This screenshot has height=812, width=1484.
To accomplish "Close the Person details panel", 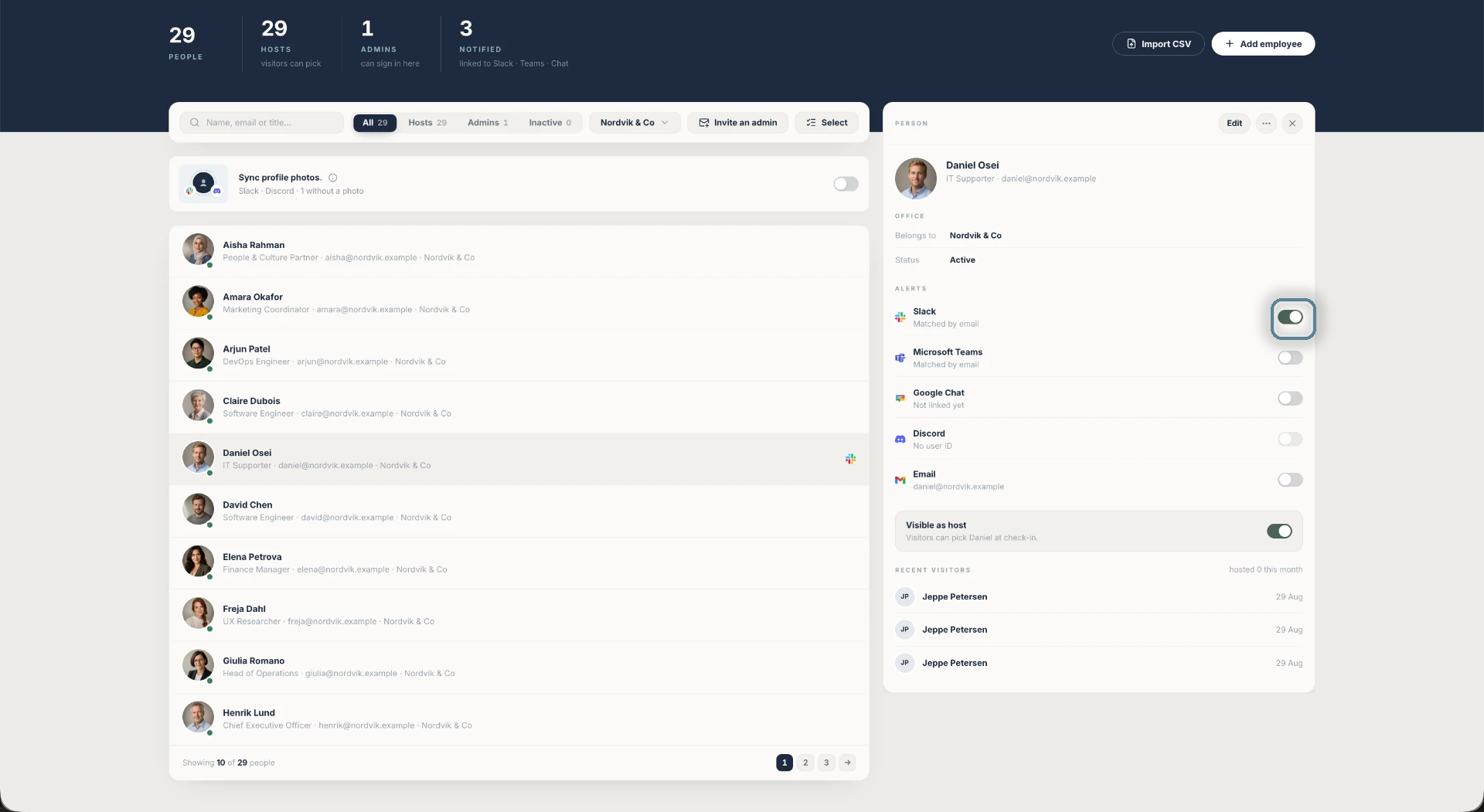I will coord(1292,123).
